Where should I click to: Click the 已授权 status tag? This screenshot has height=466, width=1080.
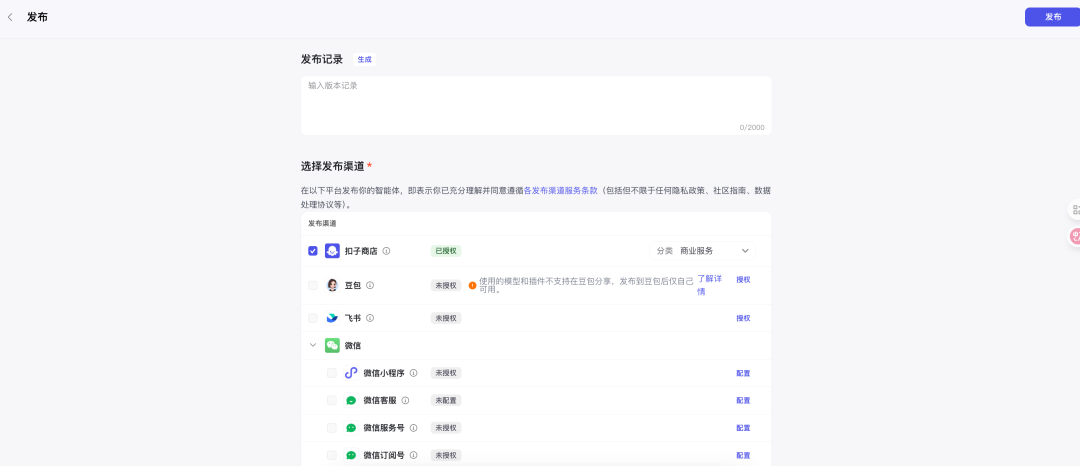click(x=446, y=251)
